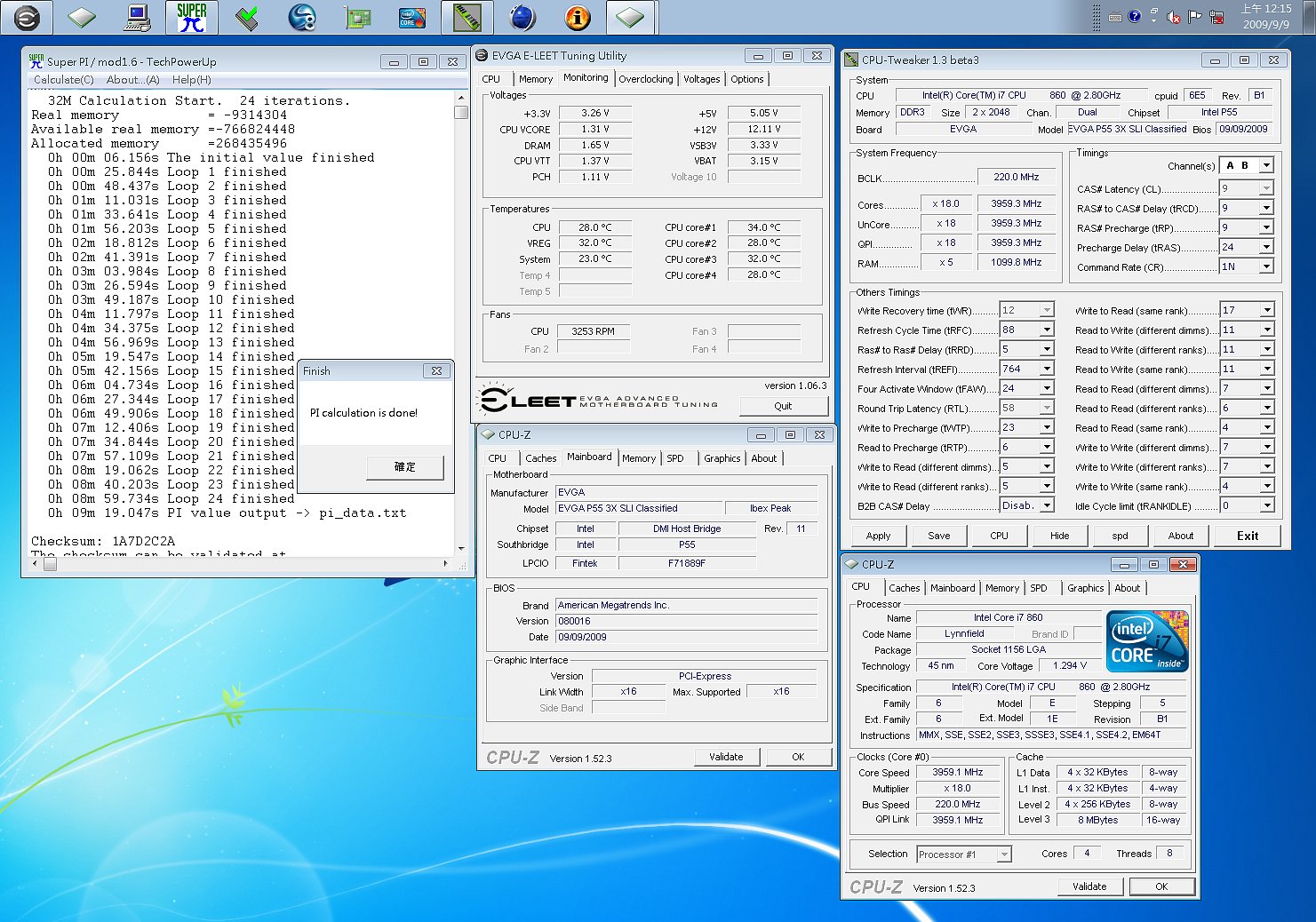Screen dimensions: 1316x922
Task: Open Graphics tab in the CPU-Z processor window
Action: point(1085,588)
